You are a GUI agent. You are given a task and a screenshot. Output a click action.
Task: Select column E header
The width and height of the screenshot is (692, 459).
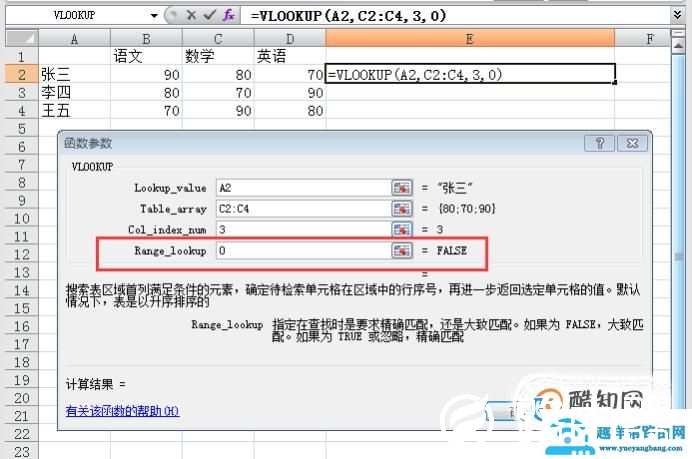(470, 39)
